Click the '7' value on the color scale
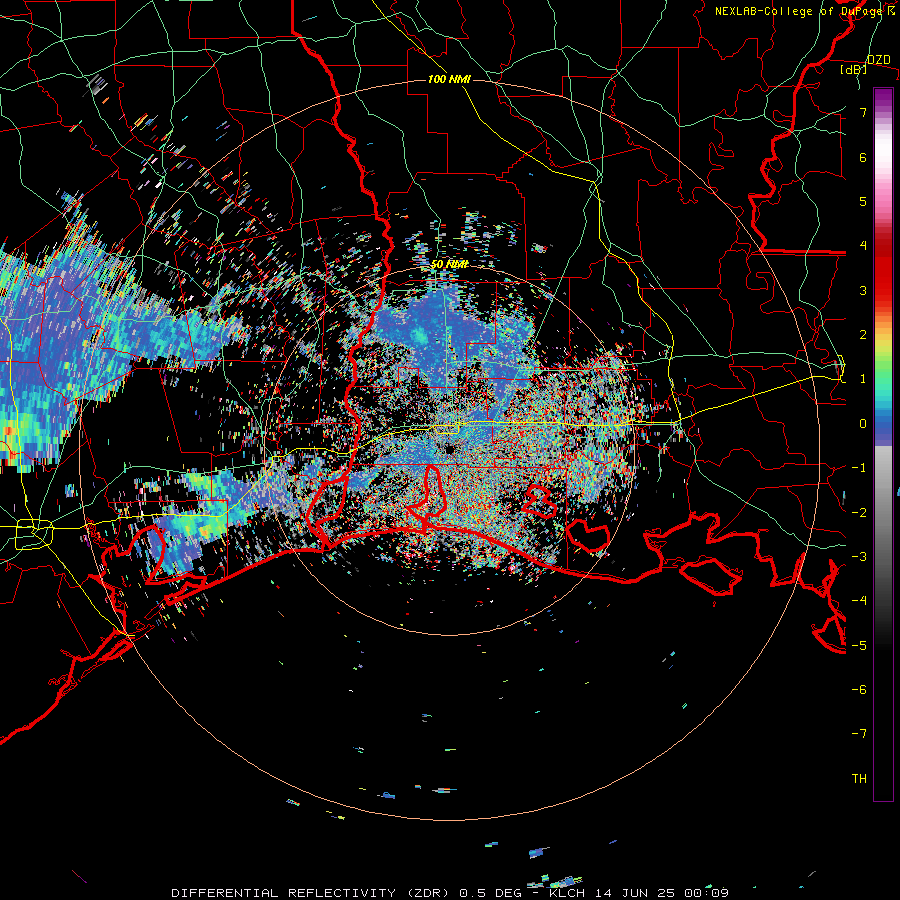Viewport: 900px width, 900px height. coord(863,112)
